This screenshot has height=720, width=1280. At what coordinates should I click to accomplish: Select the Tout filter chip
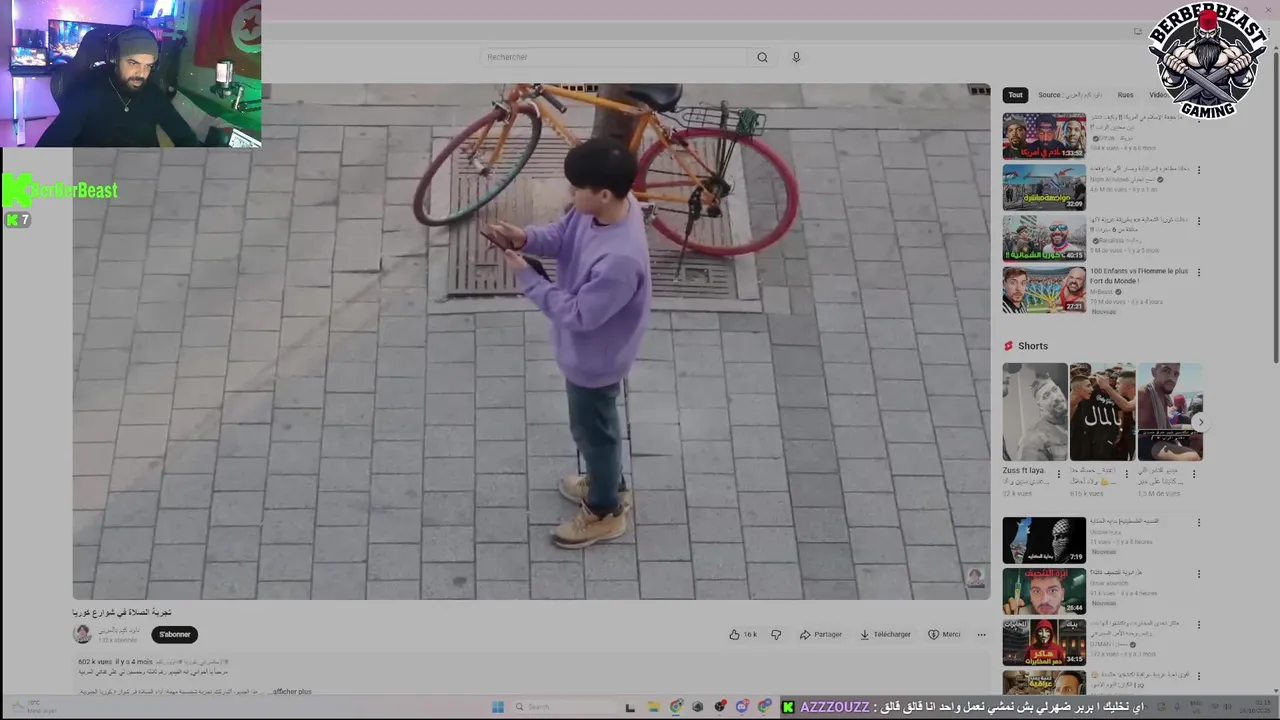[1015, 95]
